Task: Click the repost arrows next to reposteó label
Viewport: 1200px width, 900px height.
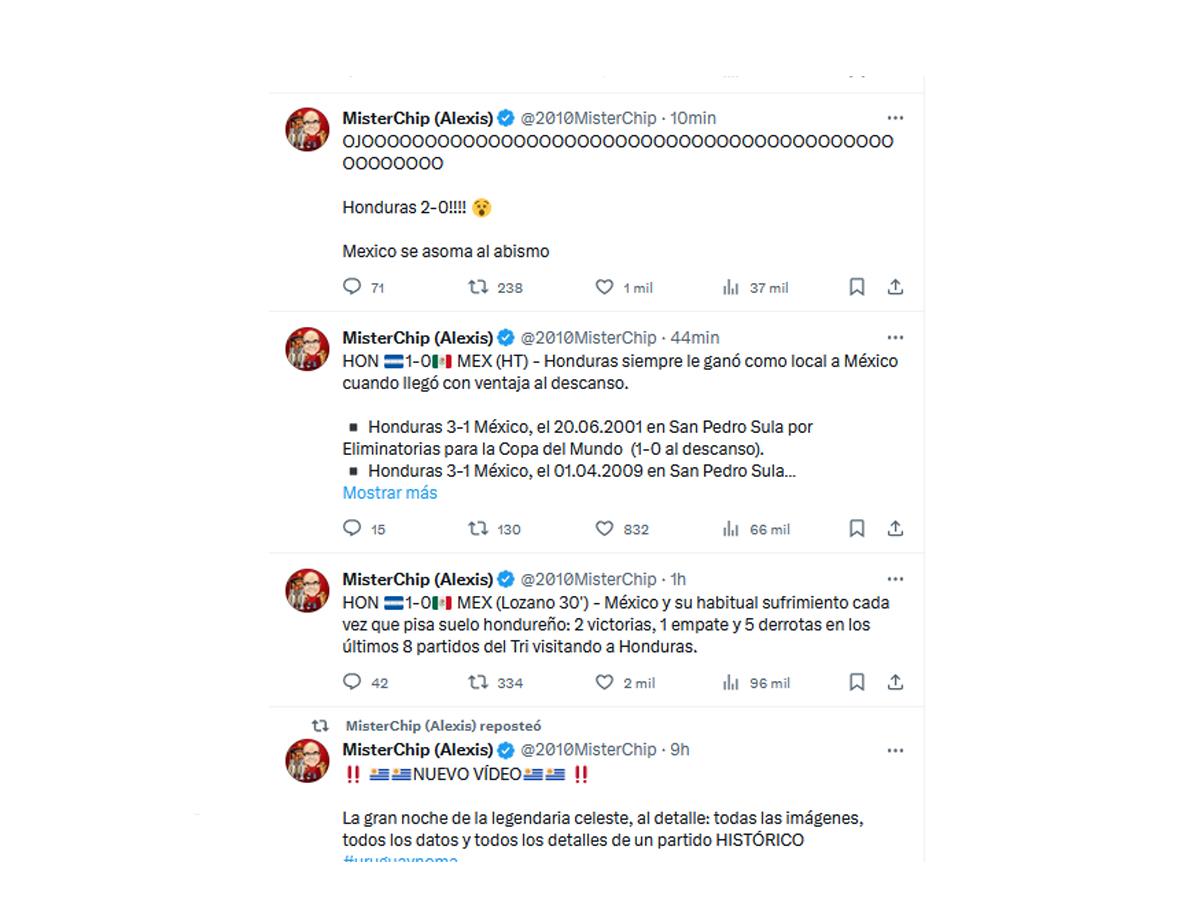Action: [x=320, y=727]
